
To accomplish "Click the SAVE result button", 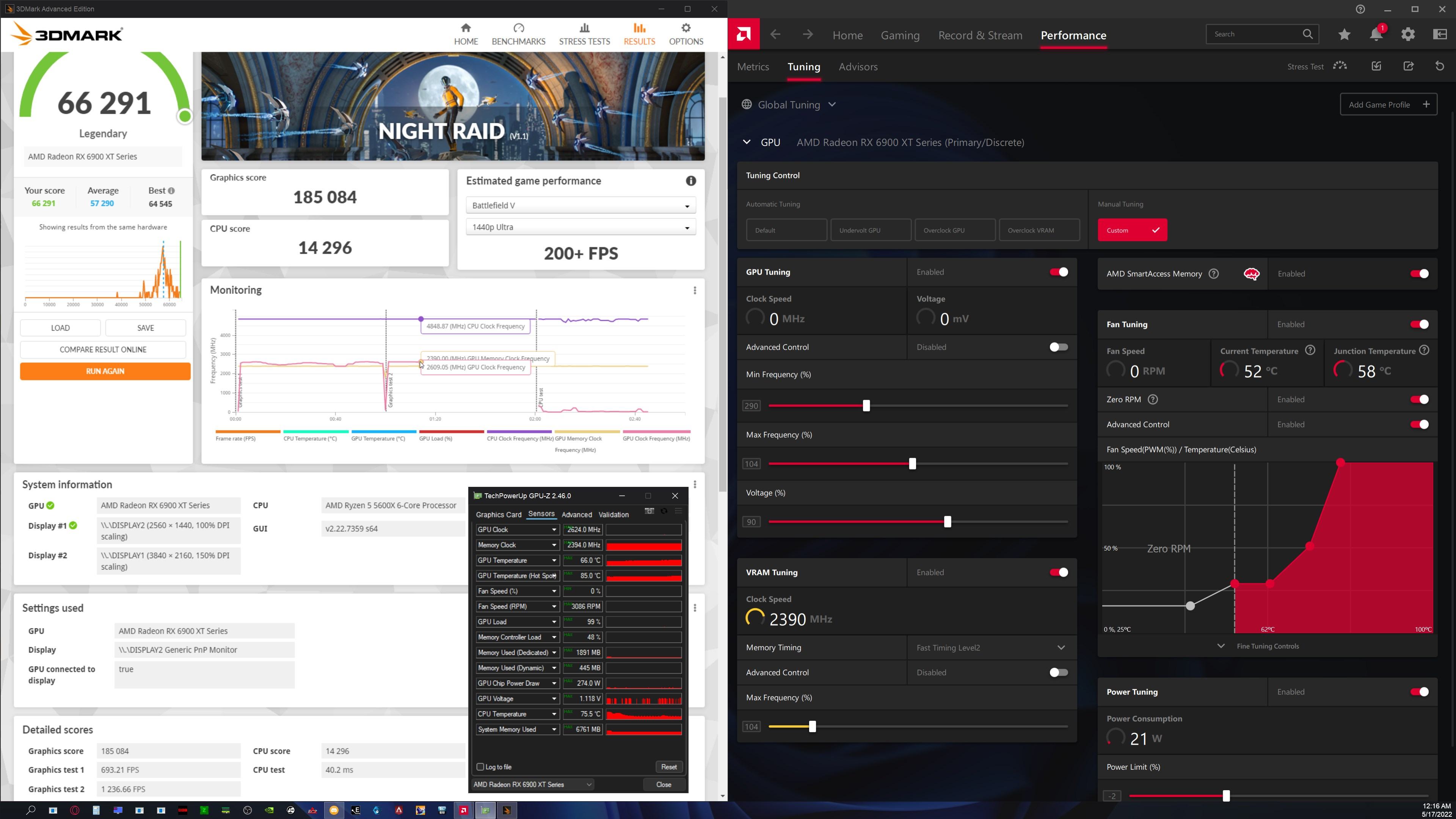I will pos(145,328).
